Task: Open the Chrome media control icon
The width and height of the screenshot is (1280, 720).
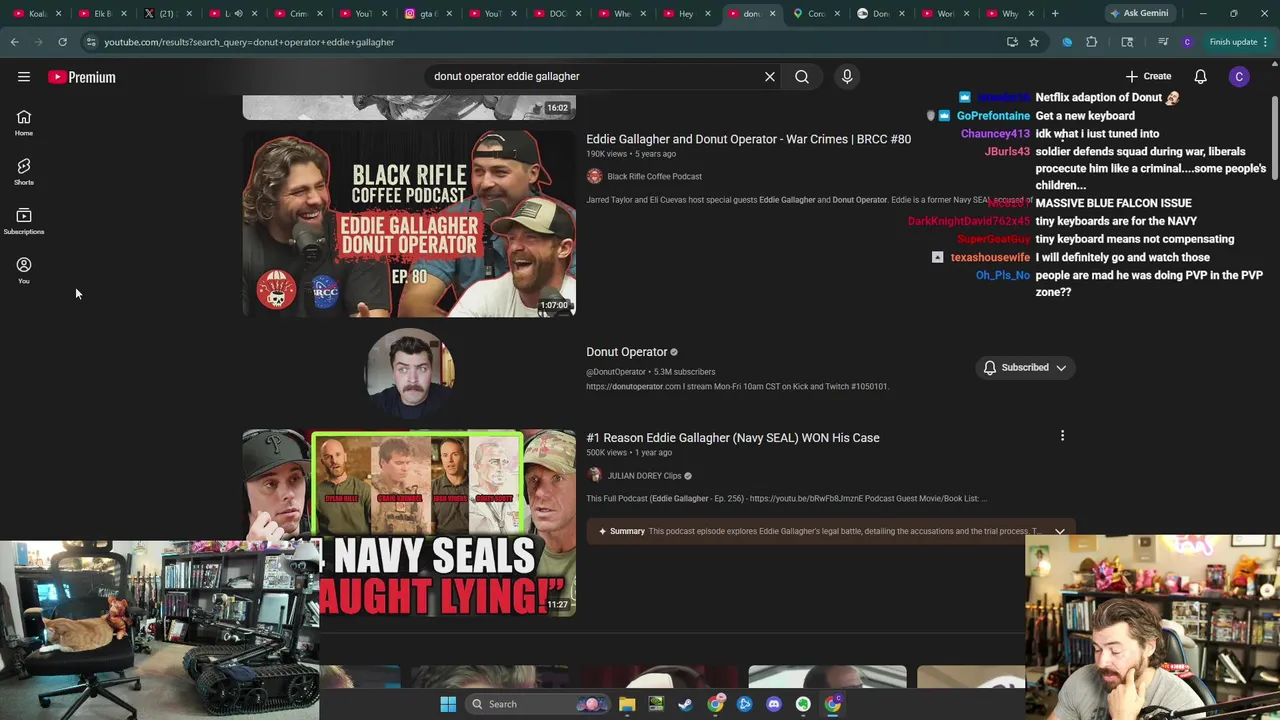Action: pos(1163,42)
